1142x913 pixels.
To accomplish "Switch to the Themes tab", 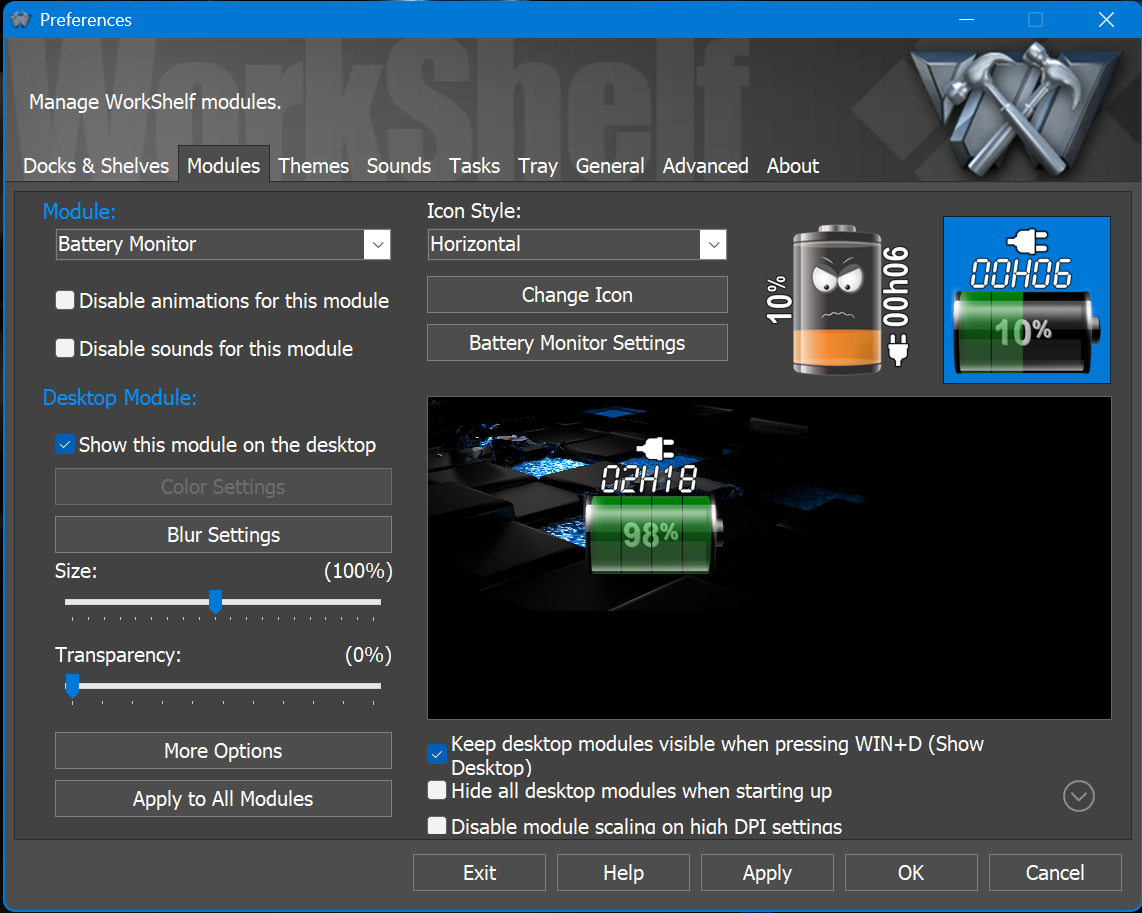I will coord(313,166).
